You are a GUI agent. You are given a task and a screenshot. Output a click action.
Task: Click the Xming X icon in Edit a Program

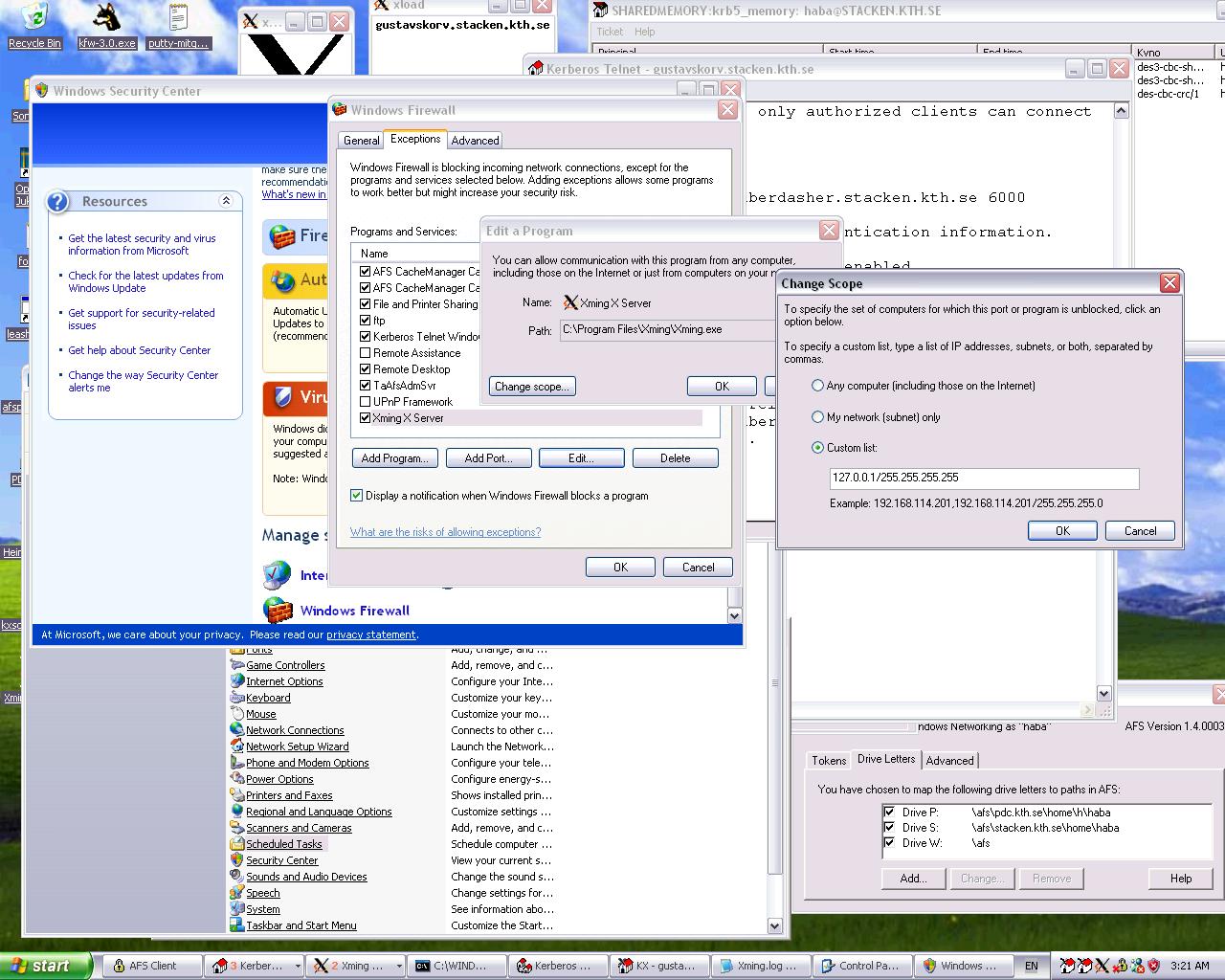click(570, 302)
